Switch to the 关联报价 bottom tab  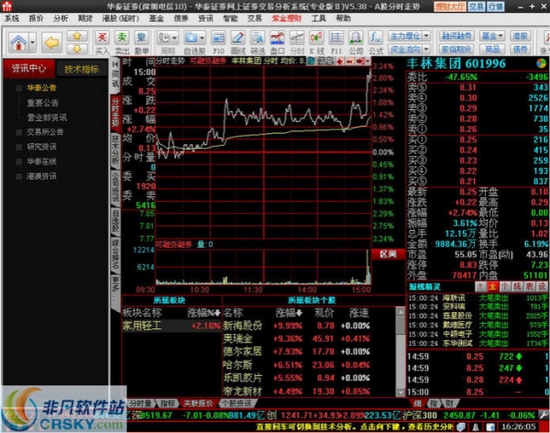[x=198, y=404]
